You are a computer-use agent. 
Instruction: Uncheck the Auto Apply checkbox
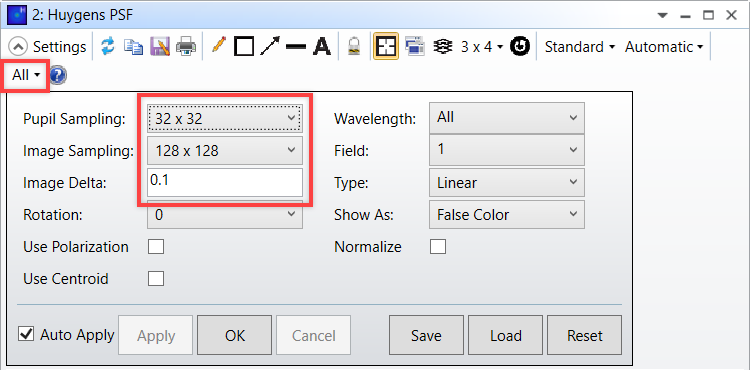[x=26, y=334]
